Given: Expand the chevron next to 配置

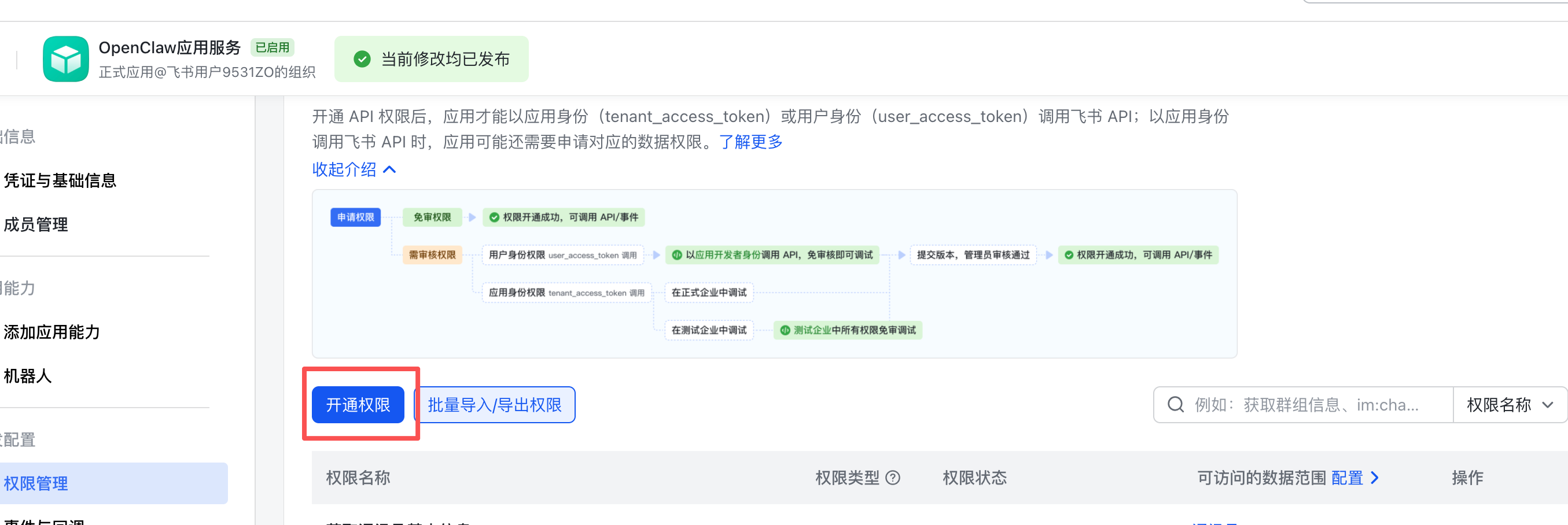Looking at the screenshot, I should tap(1375, 478).
